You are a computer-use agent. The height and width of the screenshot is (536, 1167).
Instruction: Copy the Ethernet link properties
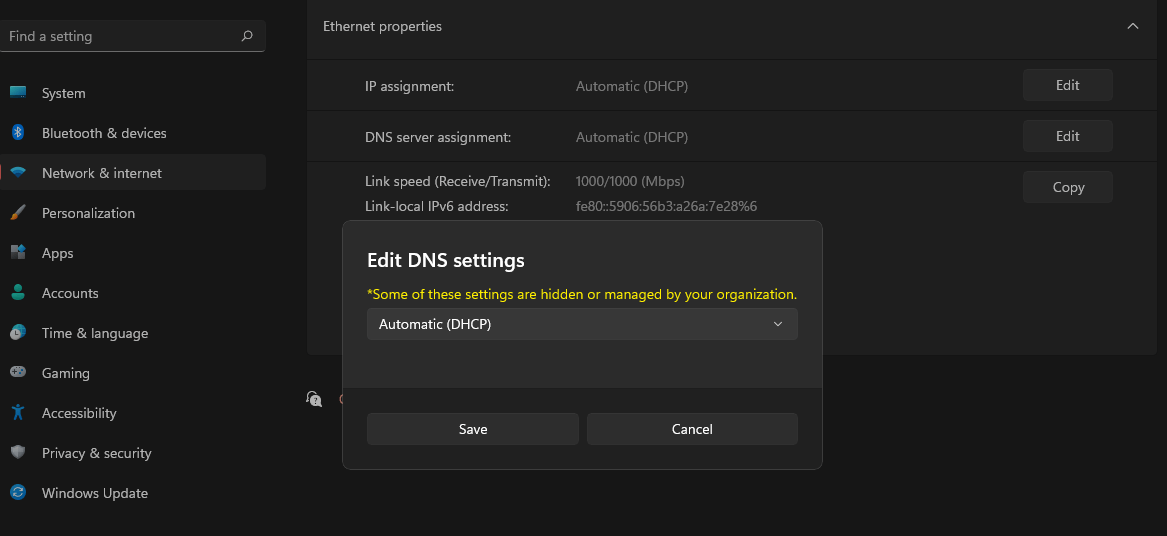1067,188
